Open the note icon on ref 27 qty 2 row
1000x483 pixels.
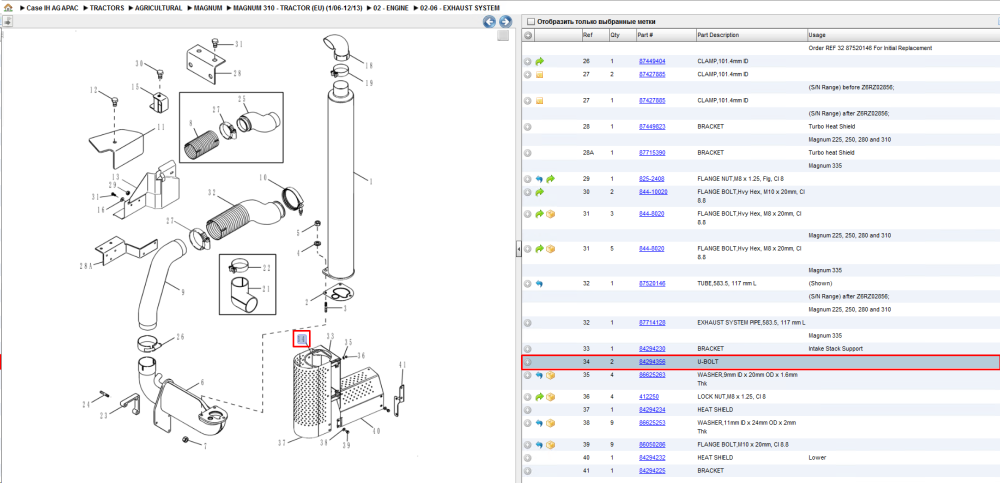pyautogui.click(x=540, y=75)
